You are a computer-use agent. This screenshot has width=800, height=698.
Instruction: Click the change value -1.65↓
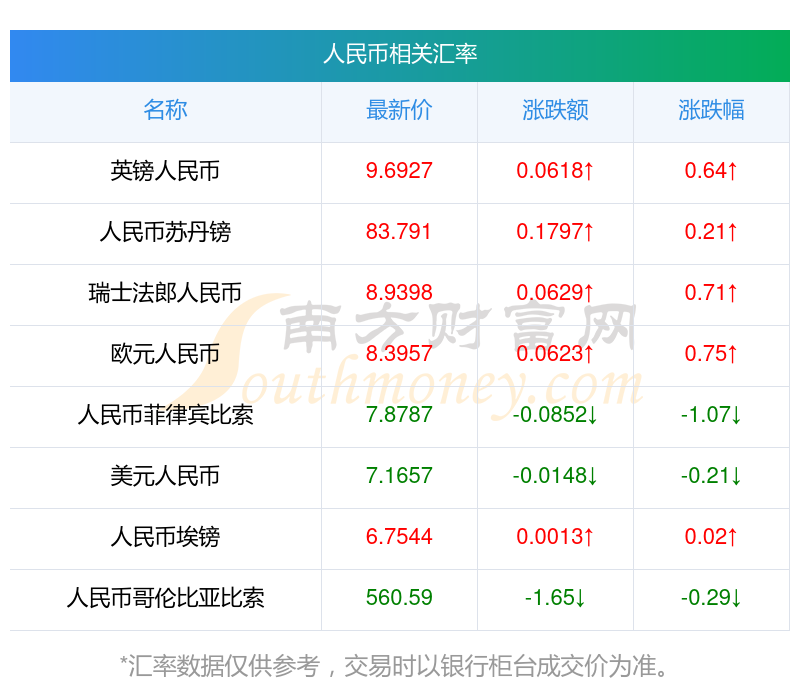tap(555, 597)
